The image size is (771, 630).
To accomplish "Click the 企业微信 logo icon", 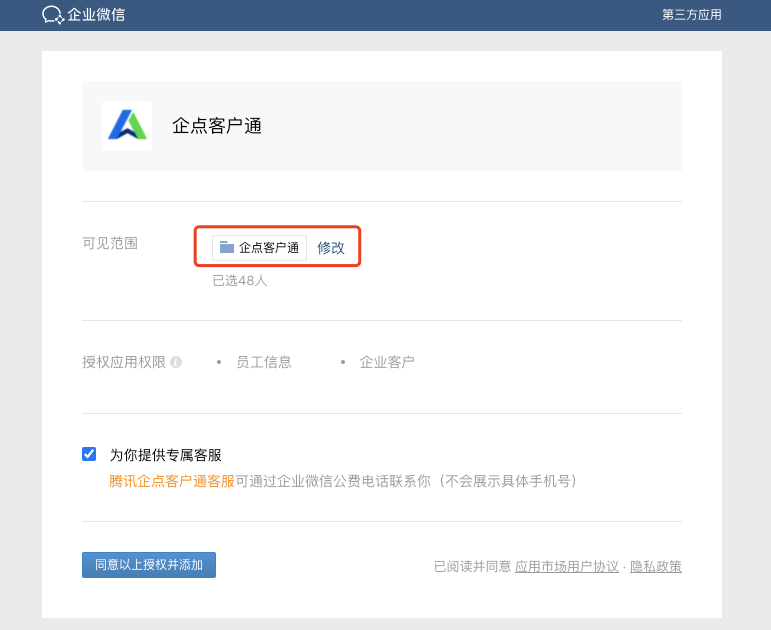I will (53, 15).
